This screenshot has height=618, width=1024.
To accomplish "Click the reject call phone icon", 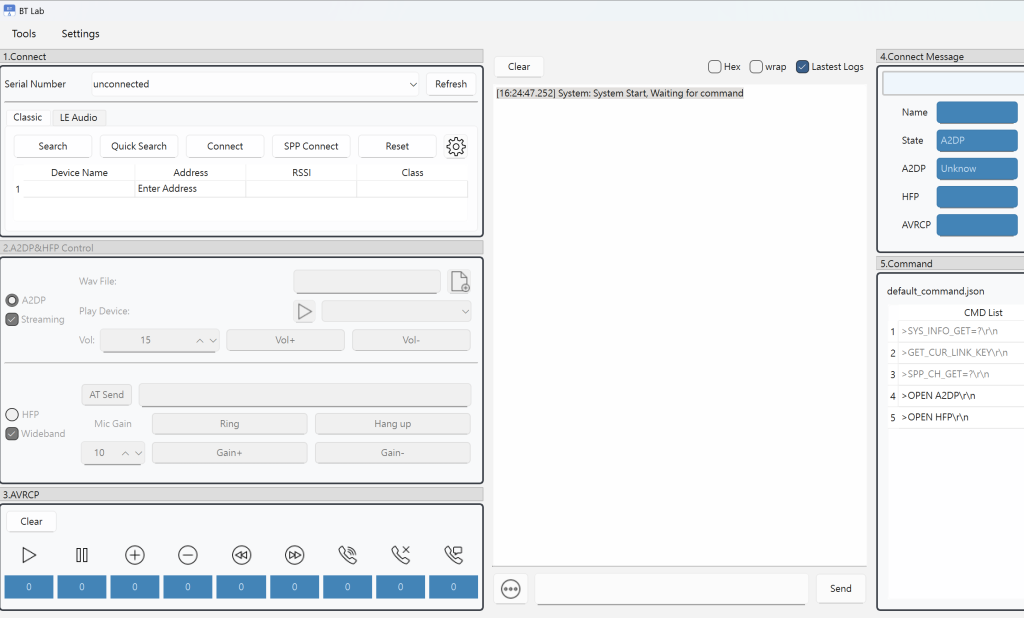I will tap(401, 555).
